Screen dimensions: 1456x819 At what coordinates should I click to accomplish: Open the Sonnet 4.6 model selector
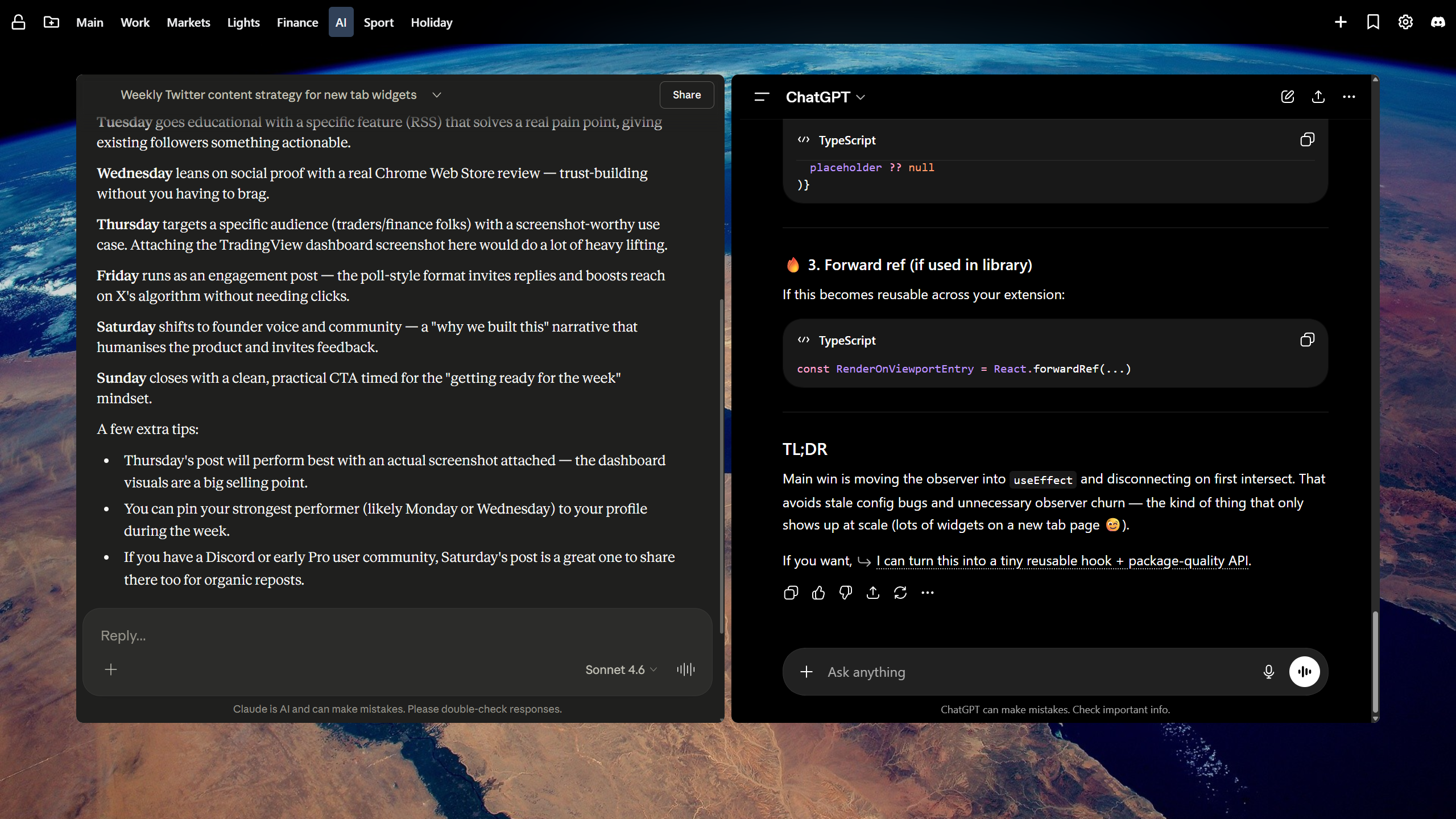pos(621,669)
